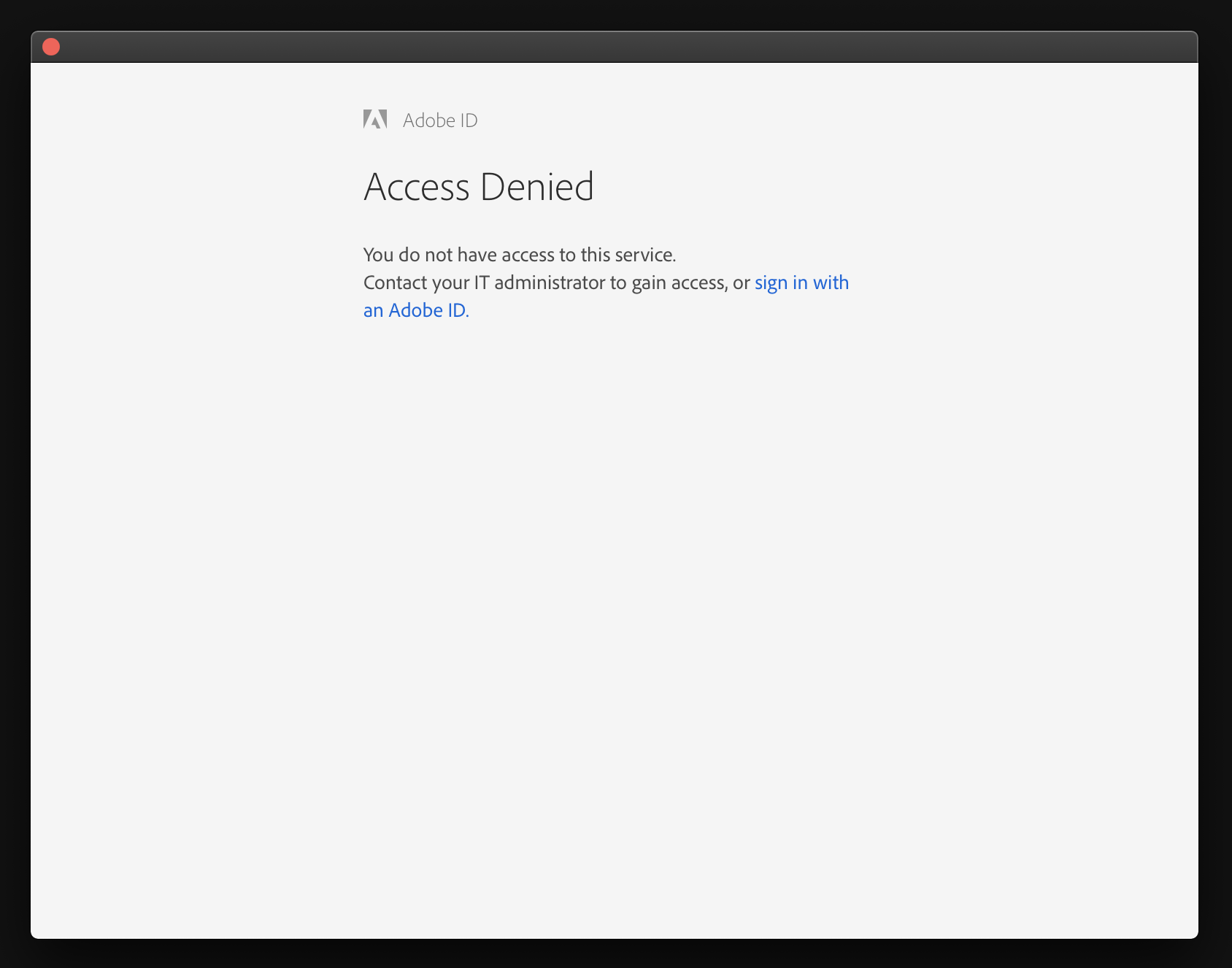Select the word Denied in the heading

tap(538, 186)
